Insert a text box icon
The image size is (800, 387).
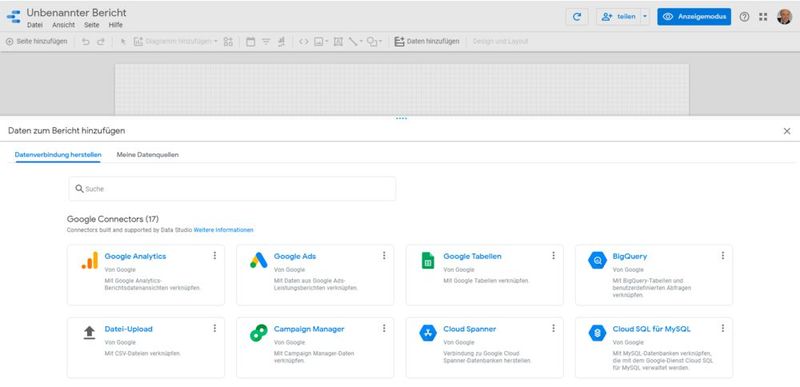(x=338, y=42)
